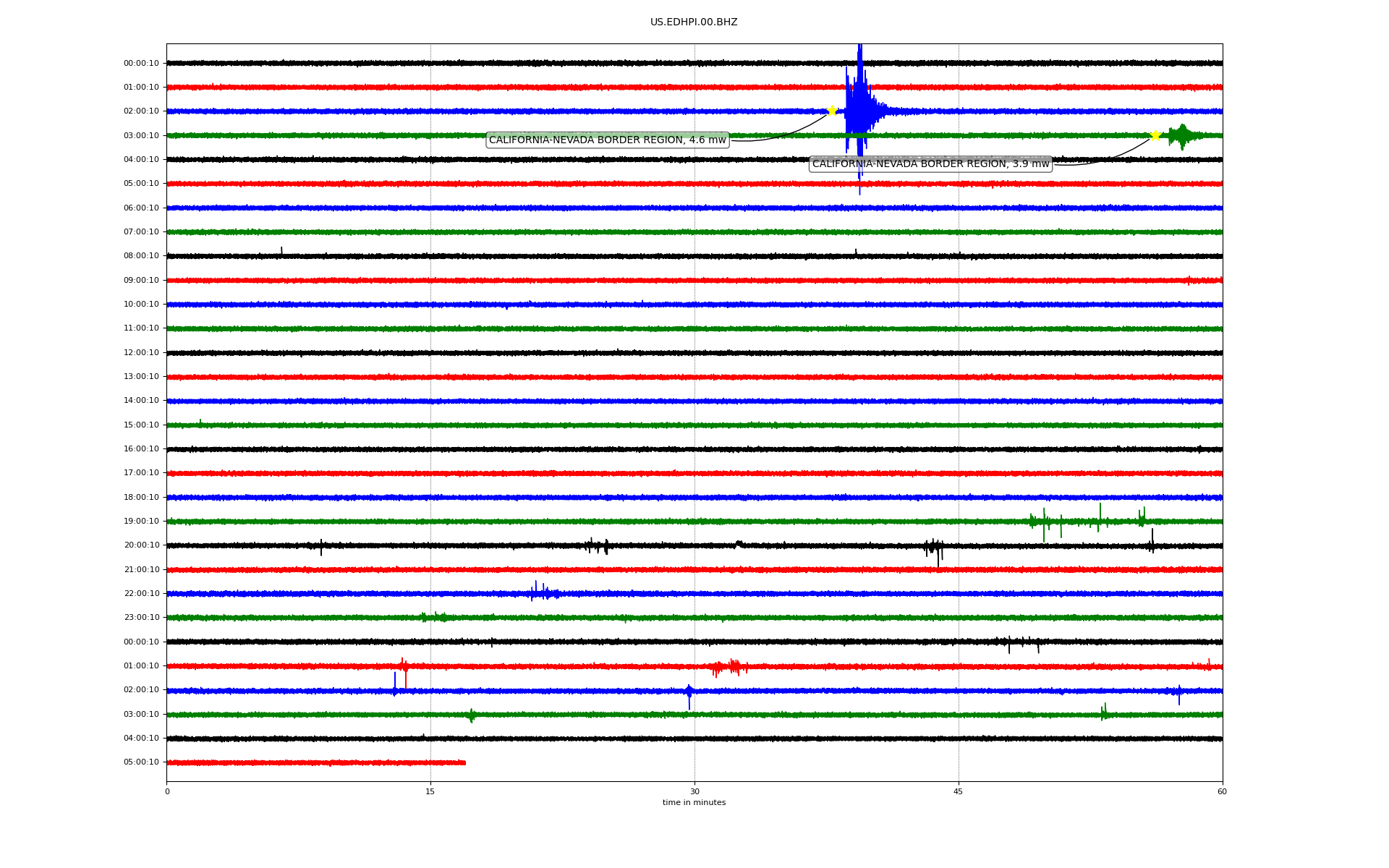The height and width of the screenshot is (868, 1389).
Task: Click the 09:00:10 time label
Action: point(141,281)
